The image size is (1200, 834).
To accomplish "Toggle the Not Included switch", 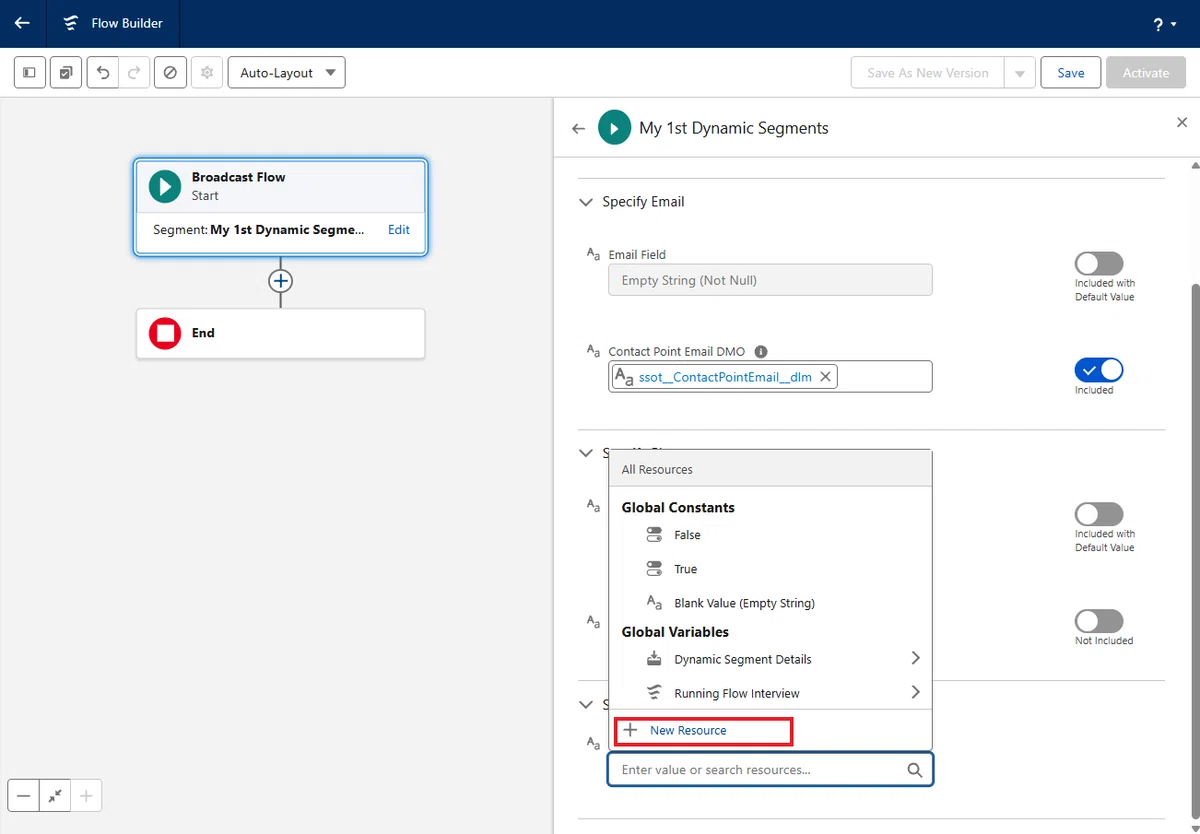I will tap(1099, 621).
